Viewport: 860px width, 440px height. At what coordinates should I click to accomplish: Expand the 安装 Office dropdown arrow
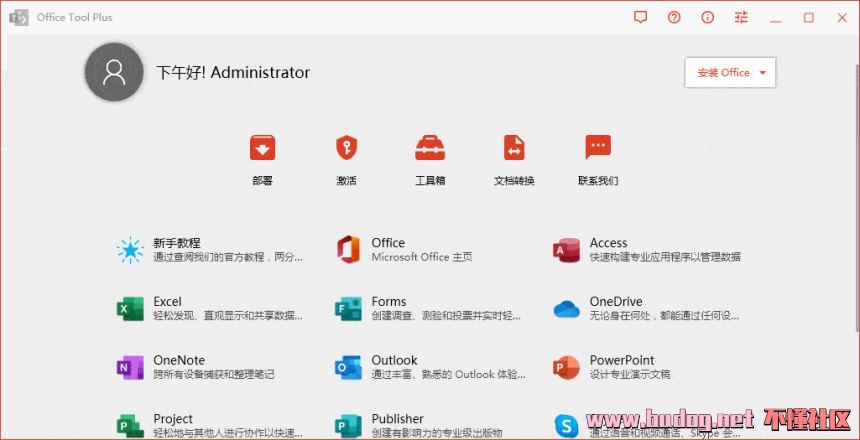762,72
